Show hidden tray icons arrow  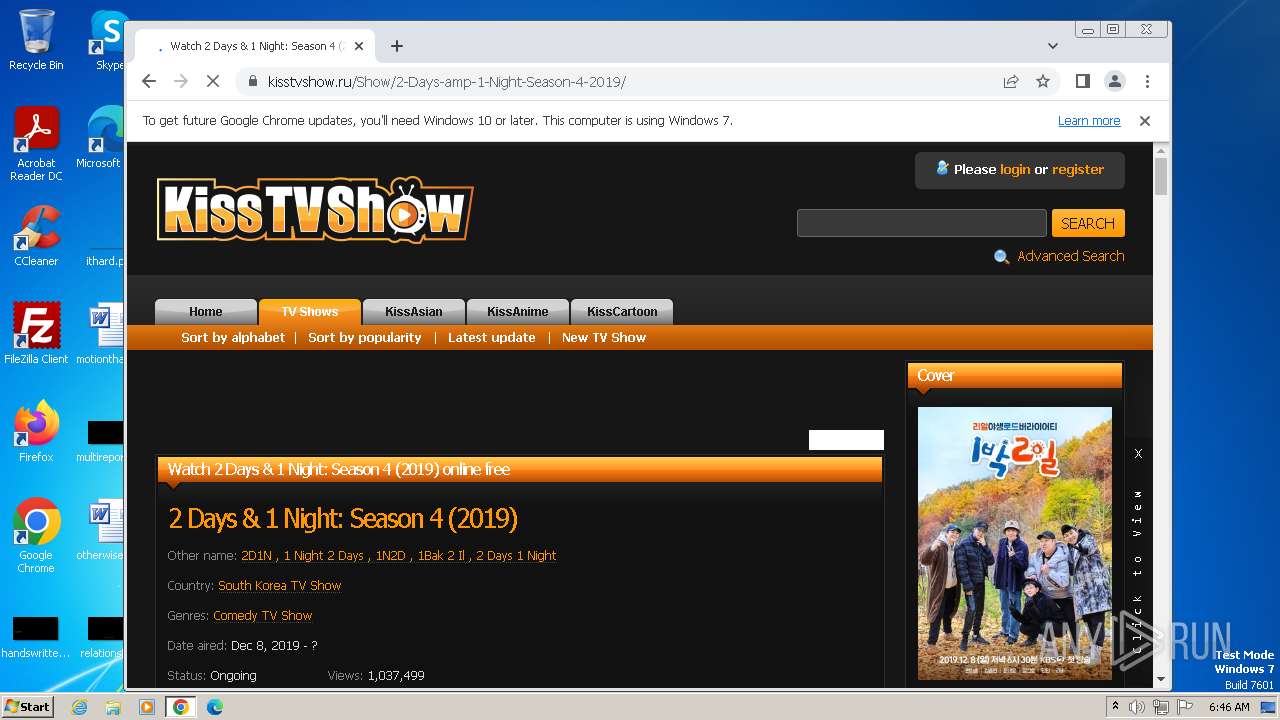(1116, 707)
